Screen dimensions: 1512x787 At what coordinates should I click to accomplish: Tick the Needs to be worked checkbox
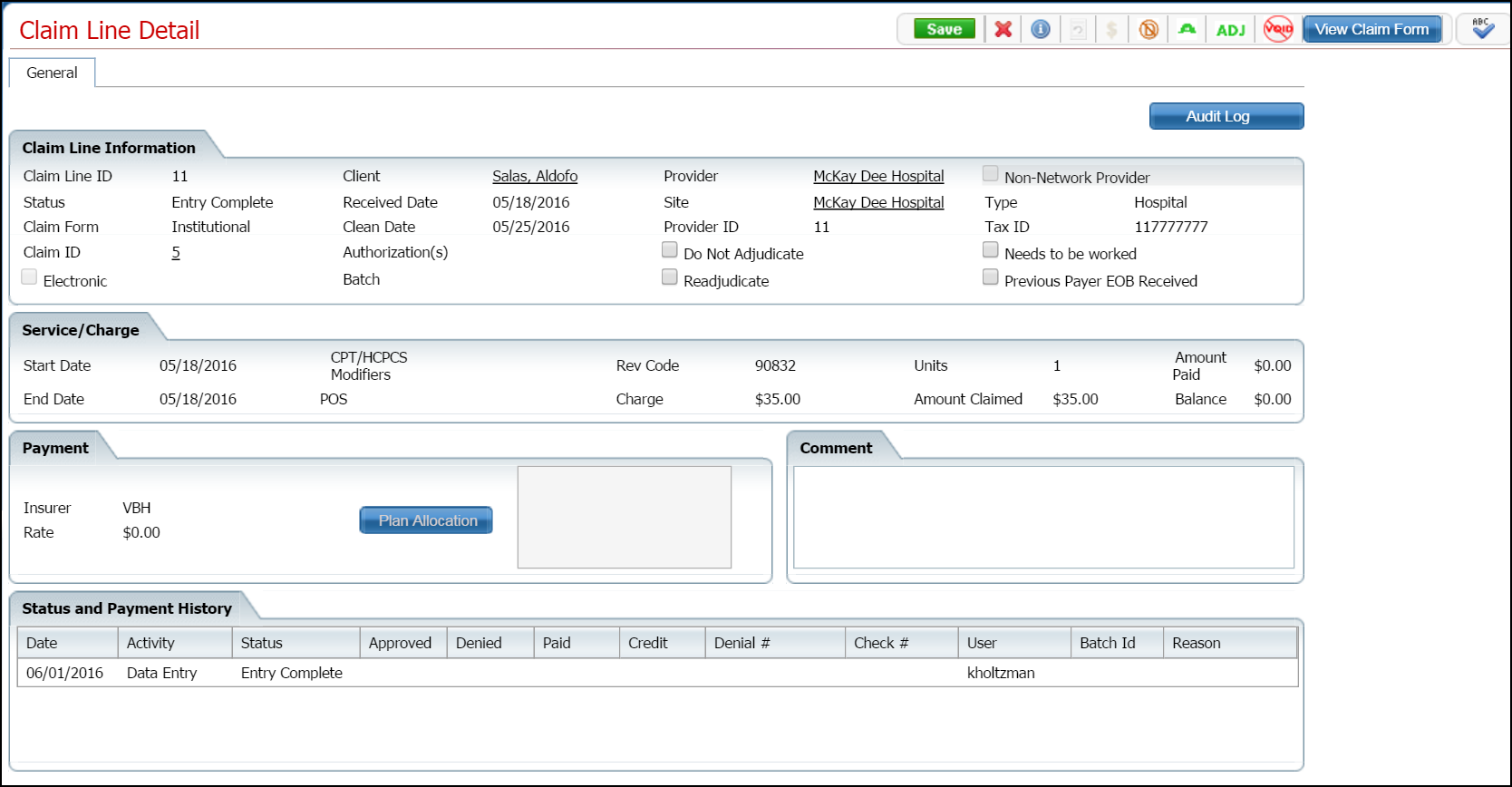click(991, 250)
